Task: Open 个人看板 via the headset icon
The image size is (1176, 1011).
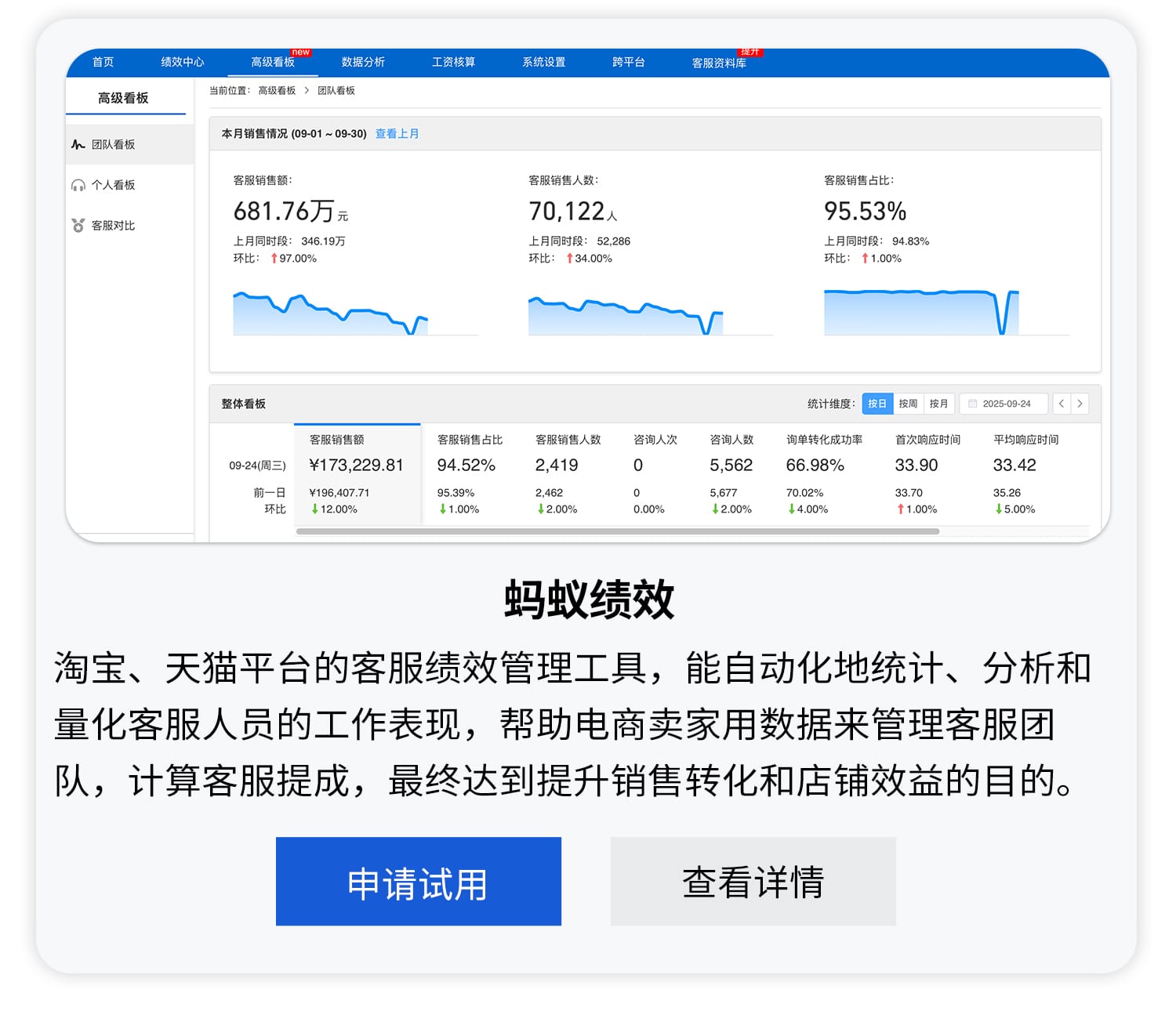Action: (x=77, y=185)
